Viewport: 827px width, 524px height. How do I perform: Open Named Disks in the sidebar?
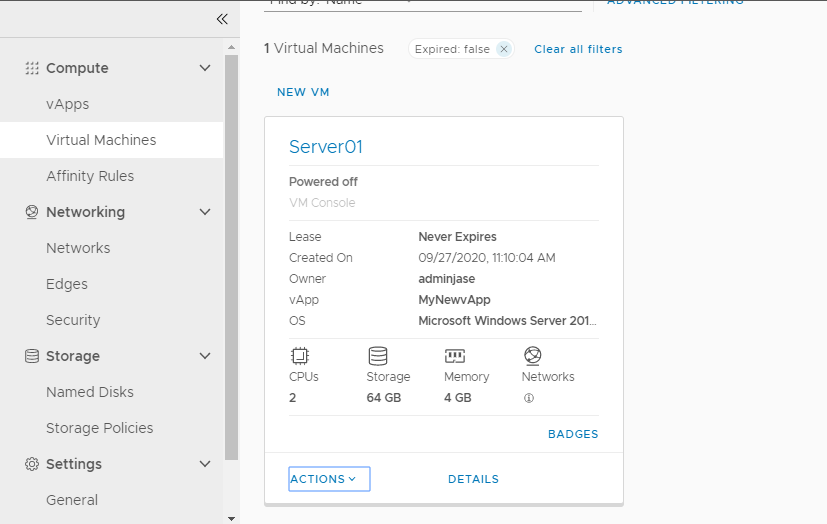(90, 392)
